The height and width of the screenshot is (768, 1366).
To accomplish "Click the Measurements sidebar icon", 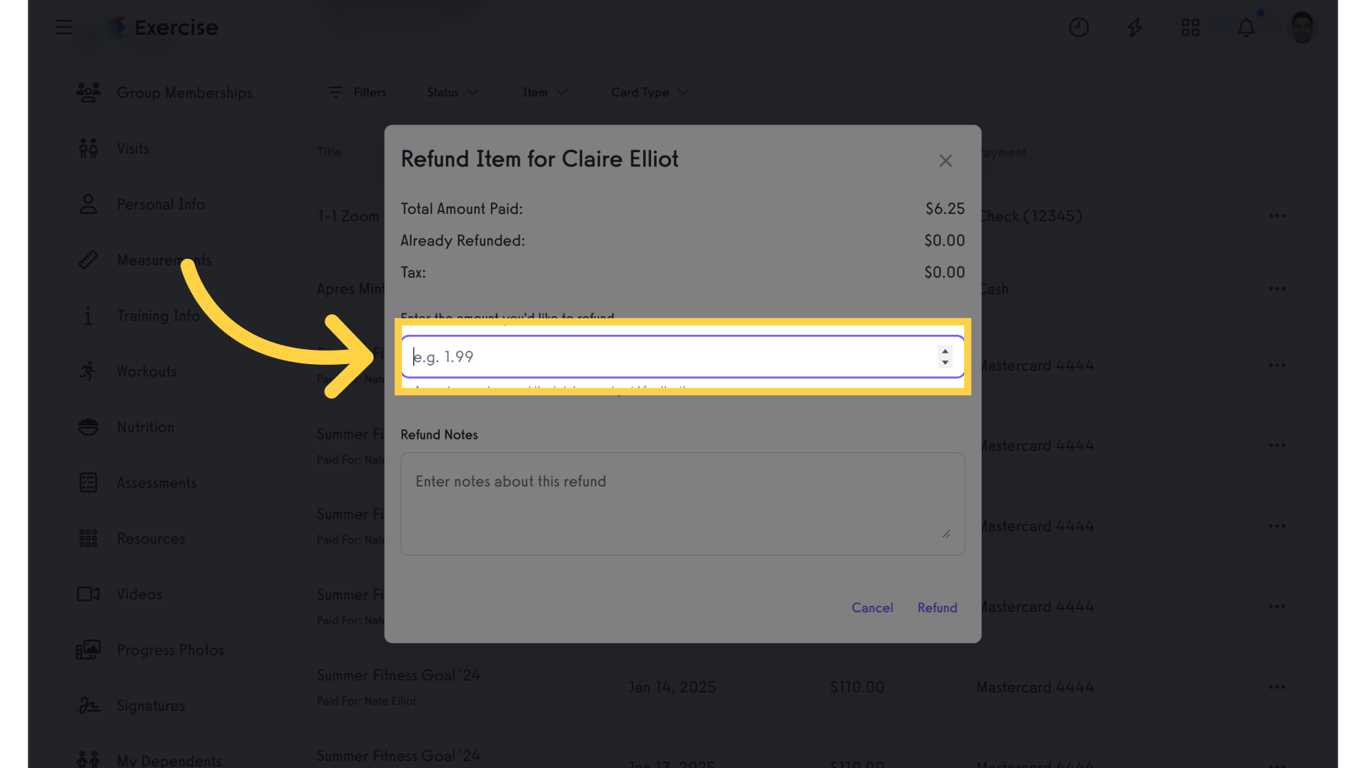I will [x=88, y=260].
